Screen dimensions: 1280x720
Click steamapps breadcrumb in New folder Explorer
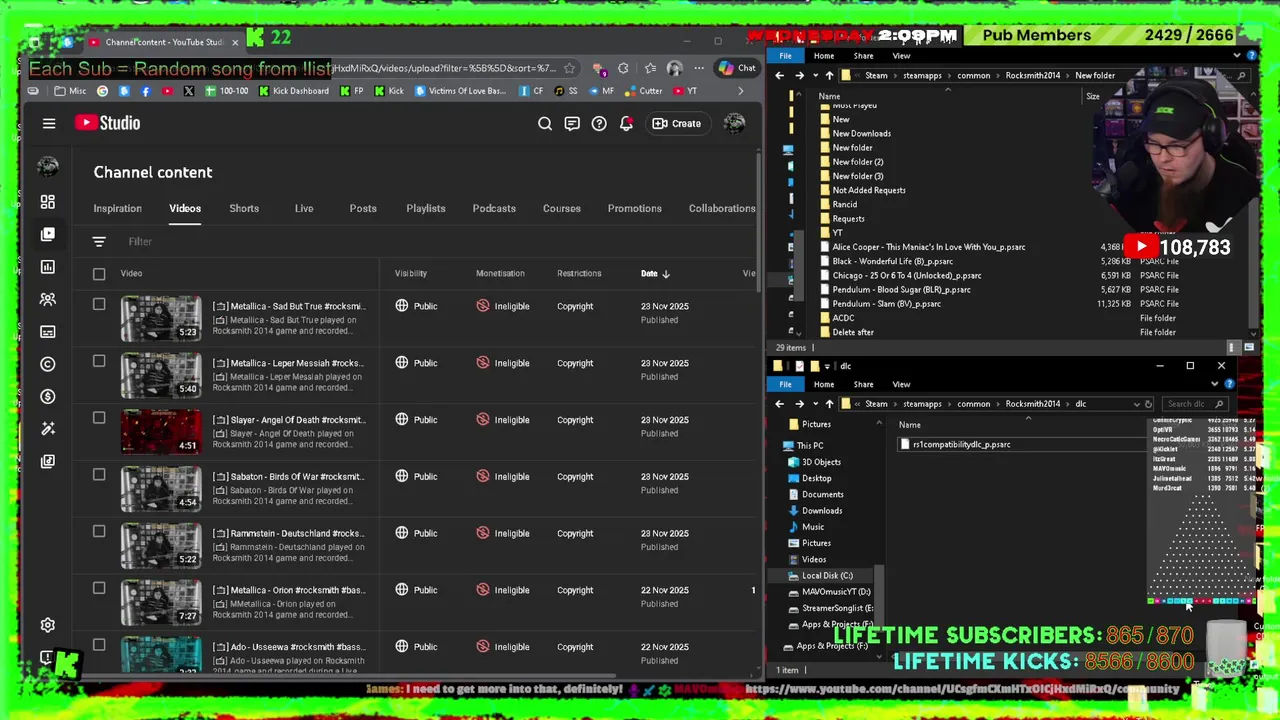tap(922, 75)
